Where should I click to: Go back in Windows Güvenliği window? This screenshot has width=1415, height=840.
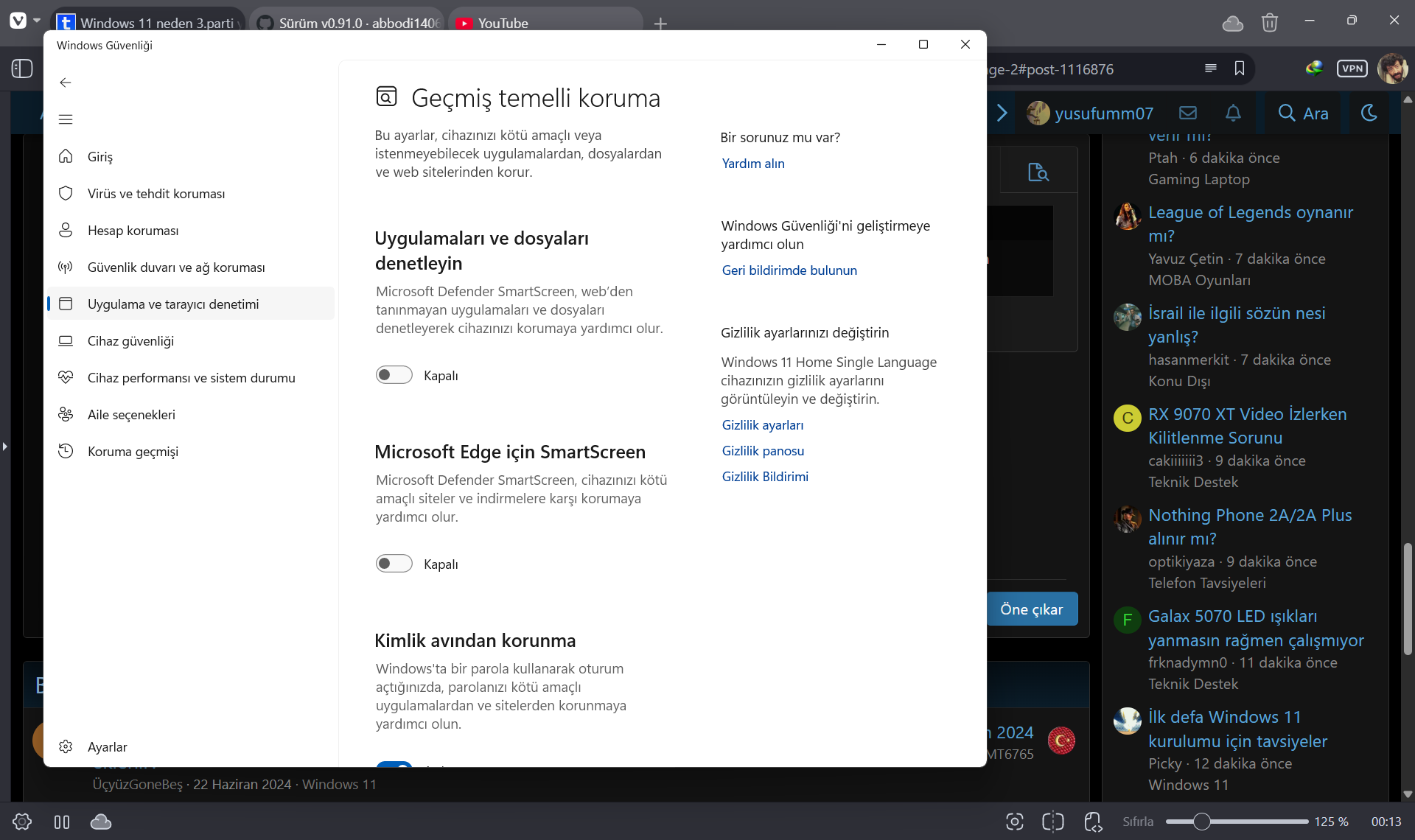pos(66,83)
